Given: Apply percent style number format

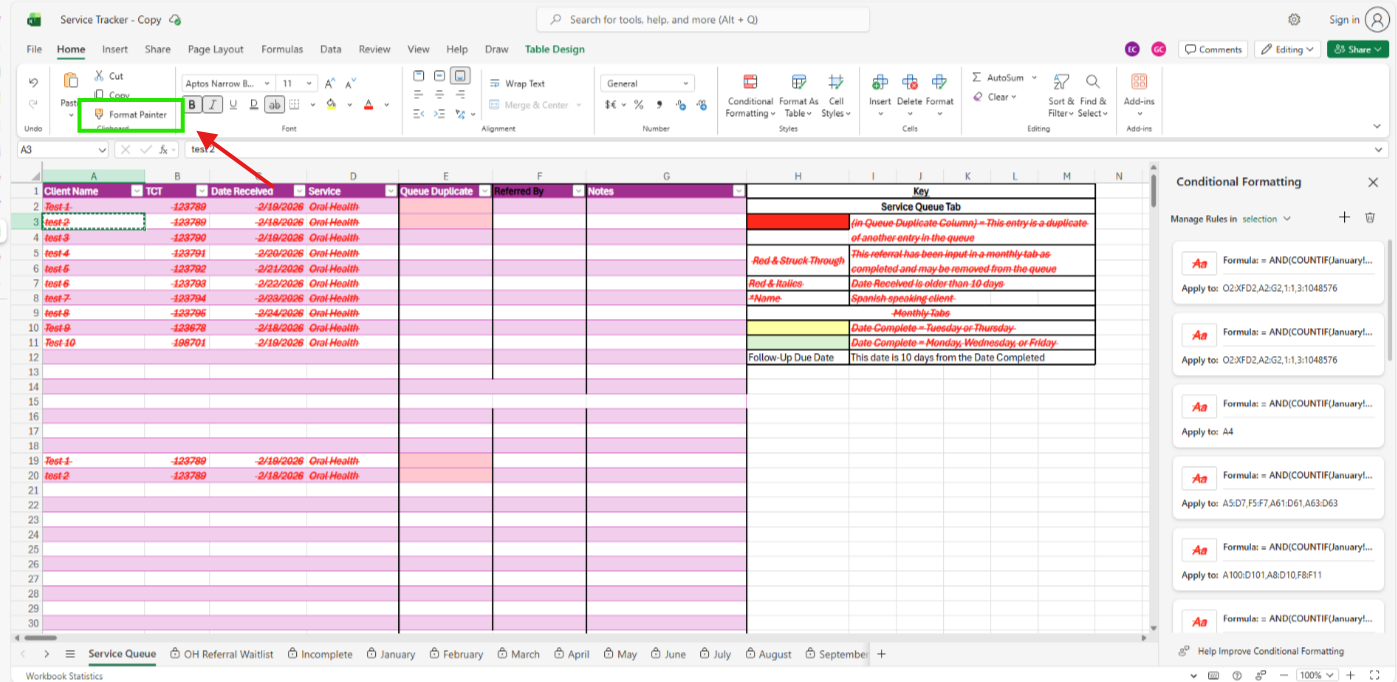Looking at the screenshot, I should 638,104.
